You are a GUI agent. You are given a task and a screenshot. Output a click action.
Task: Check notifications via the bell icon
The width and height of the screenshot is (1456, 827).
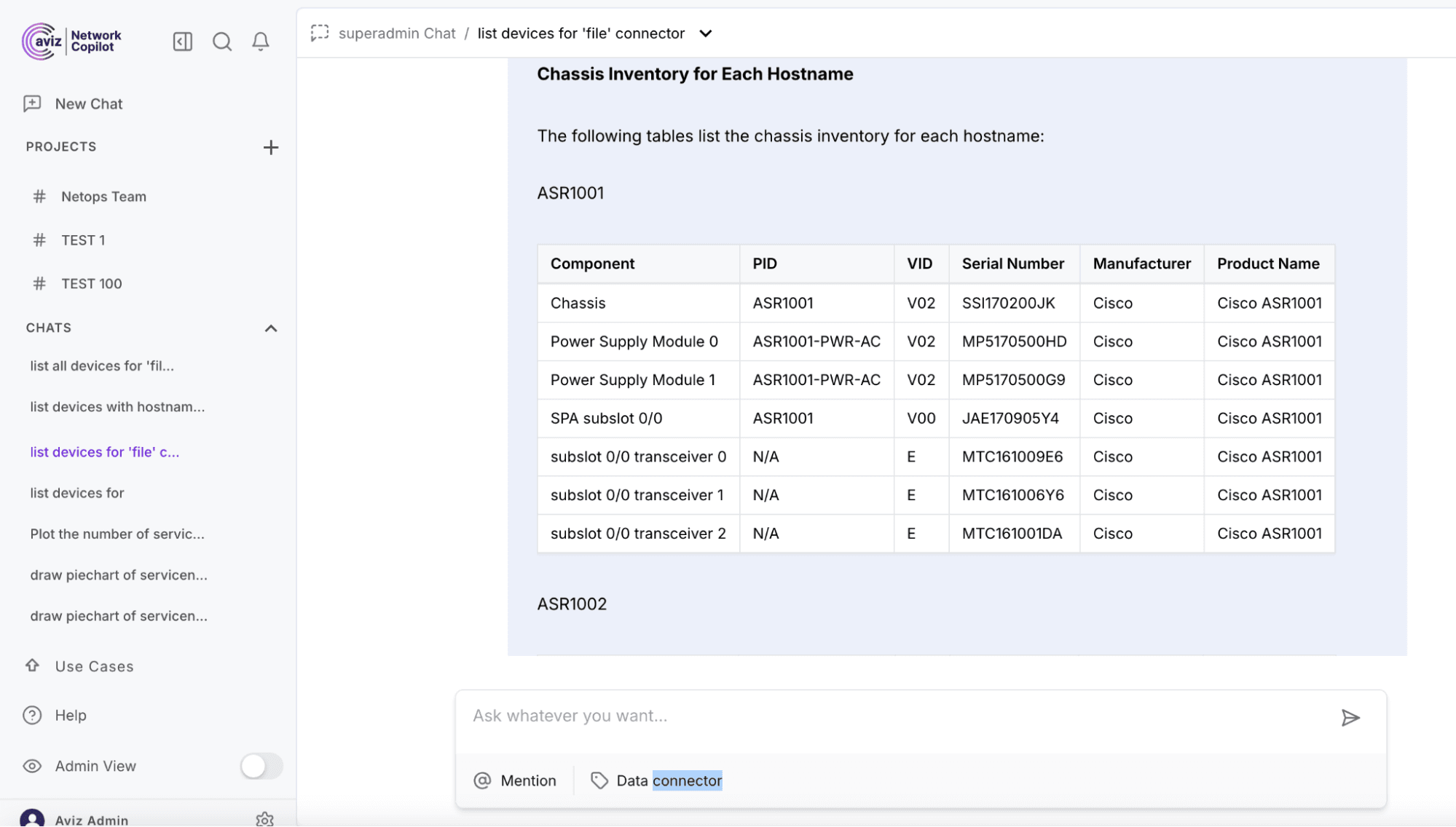point(261,41)
